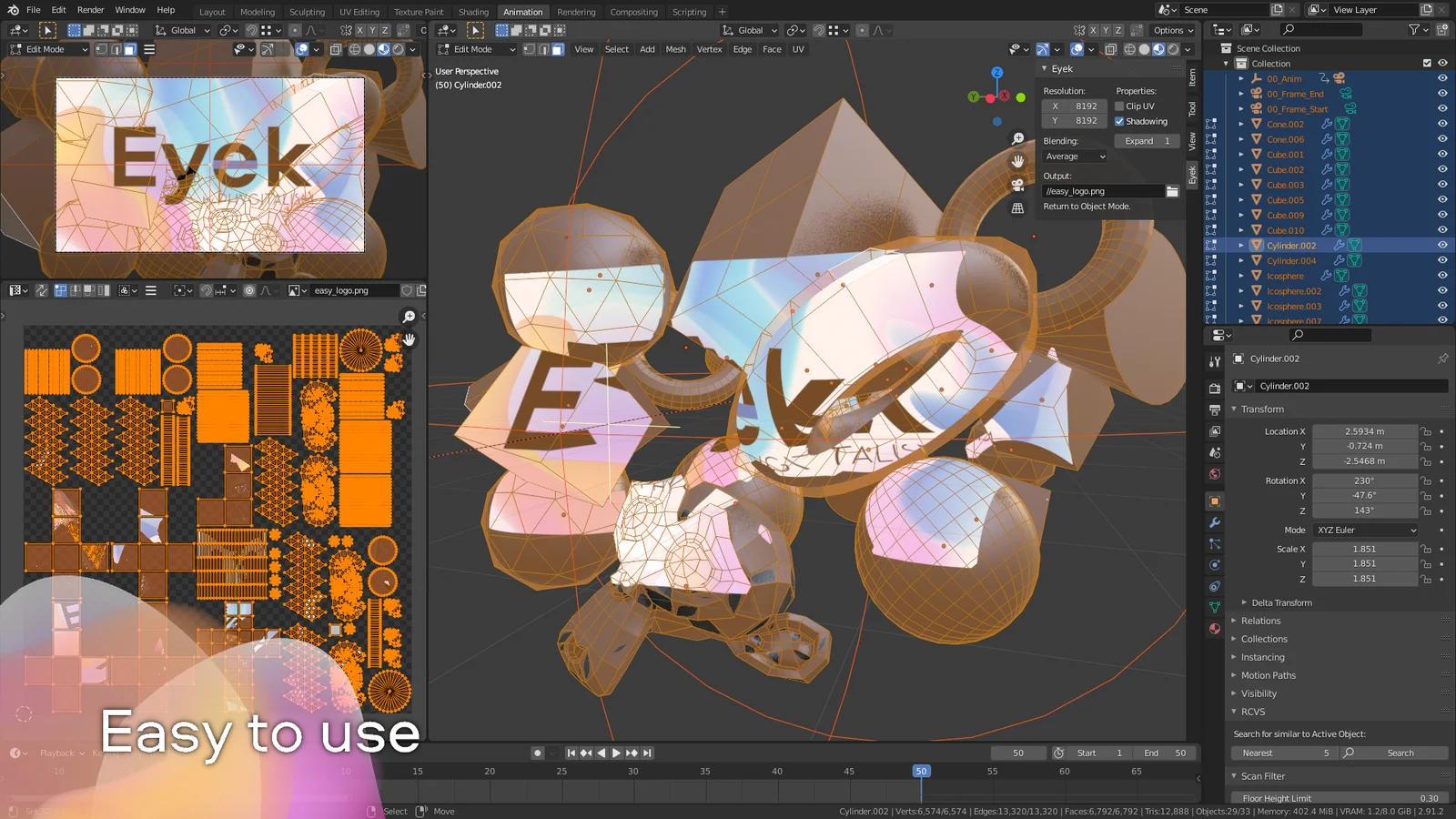
Task: Open the XYZ Euler rotation mode dropdown
Action: point(1366,530)
